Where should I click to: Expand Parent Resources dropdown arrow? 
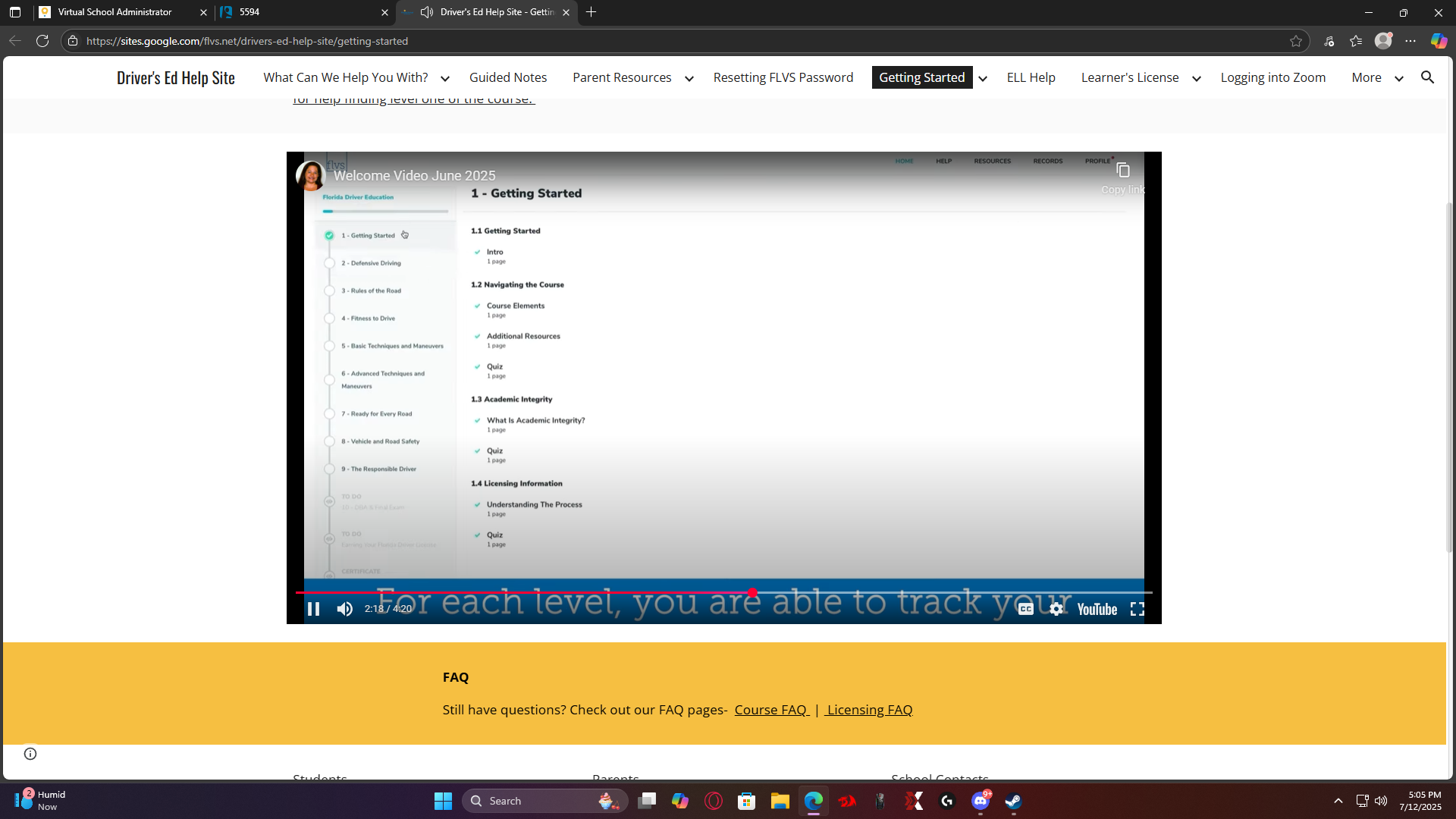(x=689, y=78)
